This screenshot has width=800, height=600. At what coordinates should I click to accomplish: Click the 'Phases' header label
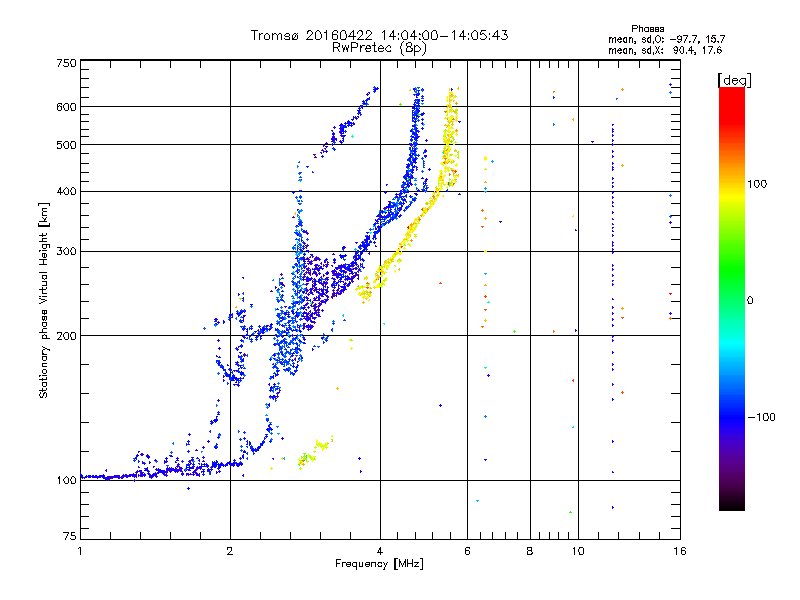[x=647, y=29]
